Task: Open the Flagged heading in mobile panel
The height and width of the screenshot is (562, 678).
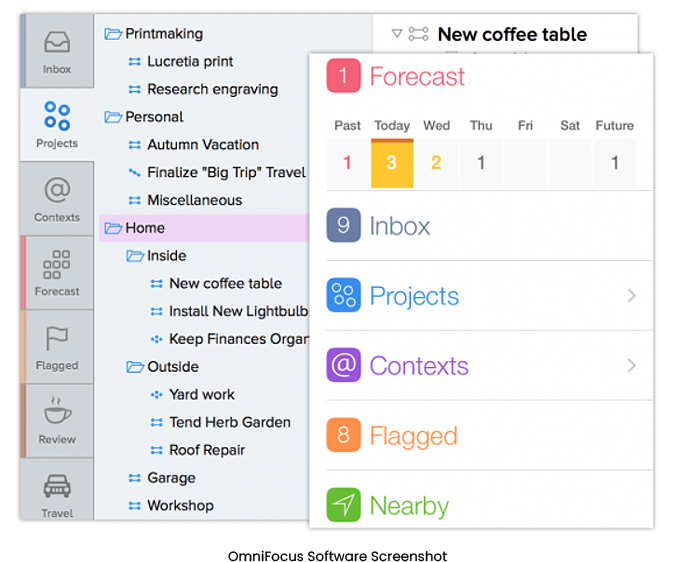Action: [x=413, y=436]
